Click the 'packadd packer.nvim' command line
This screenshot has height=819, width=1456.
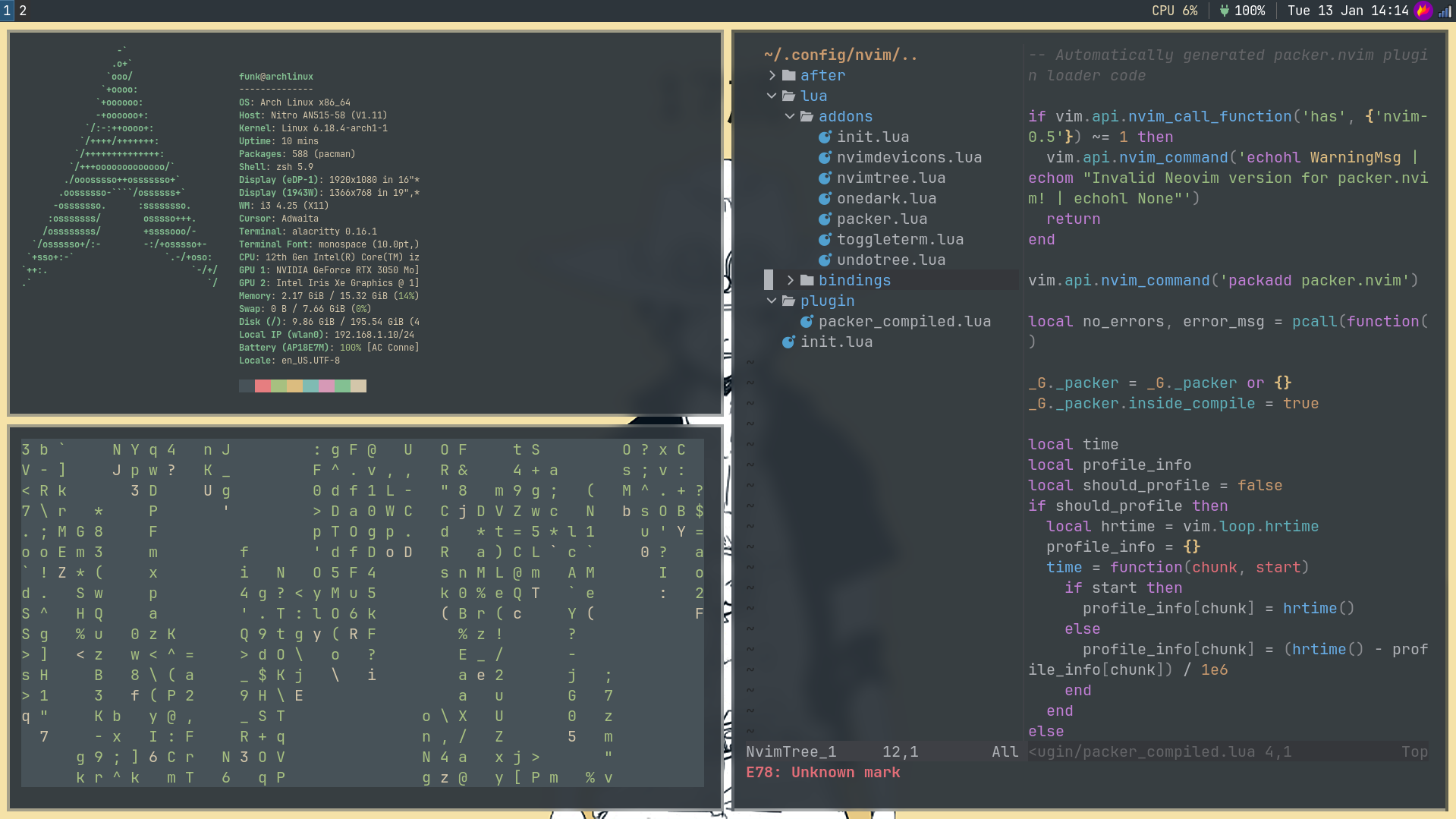[x=1224, y=280]
